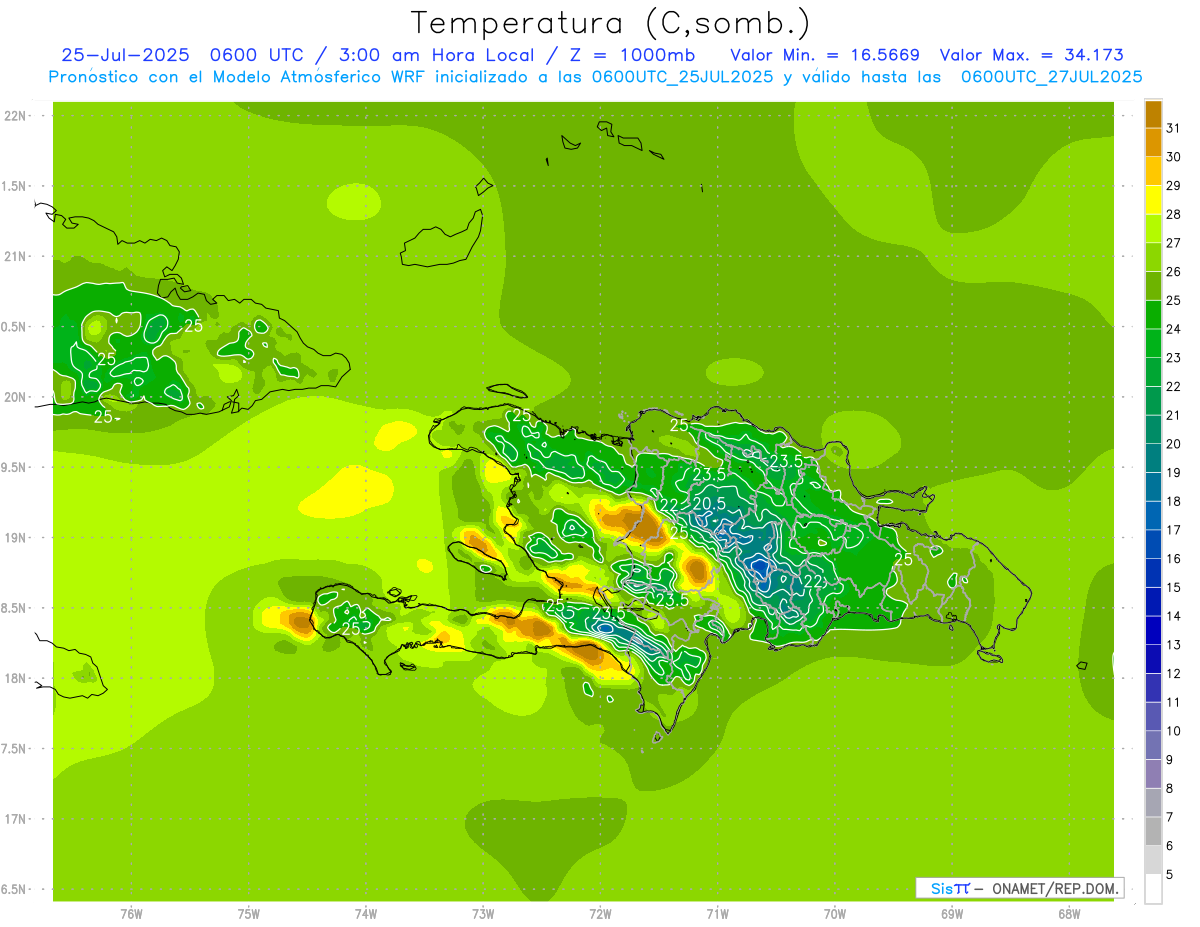Image resolution: width=1200 pixels, height=927 pixels.
Task: Click the "18N" latitude label
Action: 16,679
